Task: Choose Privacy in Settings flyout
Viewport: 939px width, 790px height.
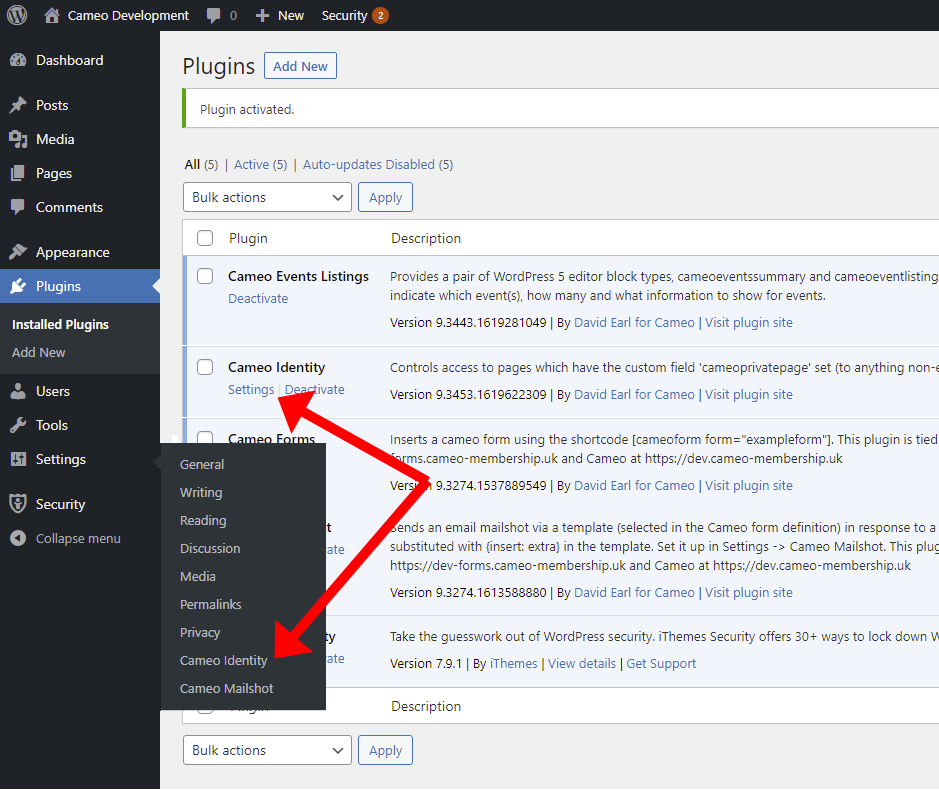Action: 200,633
